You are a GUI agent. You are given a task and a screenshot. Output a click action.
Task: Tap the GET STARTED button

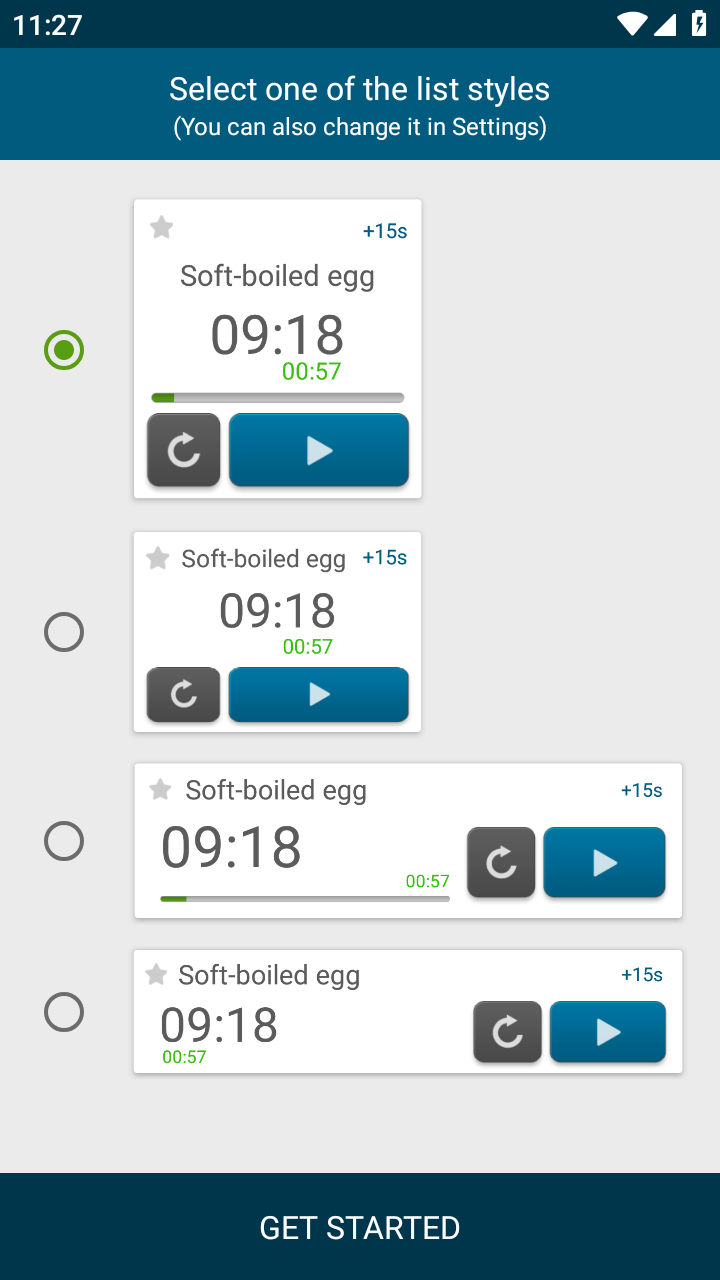point(360,1227)
